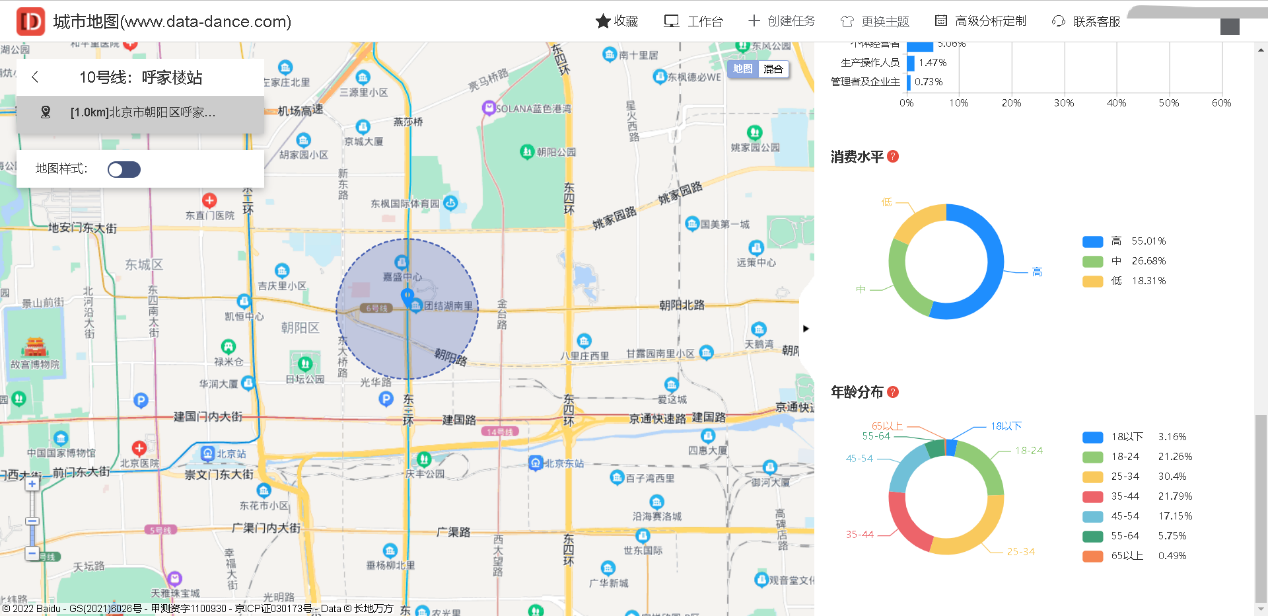
Task: Click the 25-34 30.4% legend swatch
Action: (1092, 476)
